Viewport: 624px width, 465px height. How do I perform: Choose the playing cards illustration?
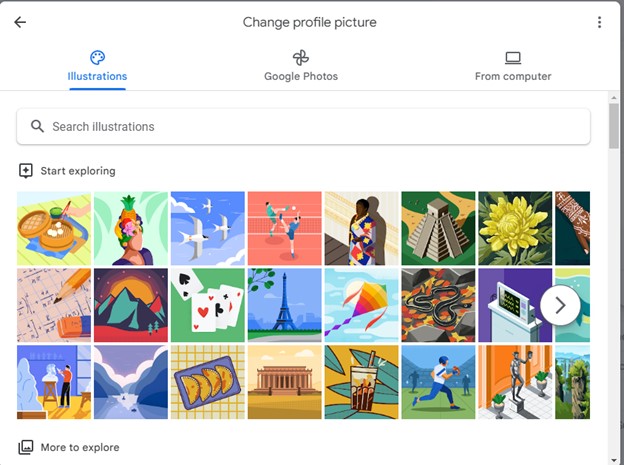click(208, 304)
